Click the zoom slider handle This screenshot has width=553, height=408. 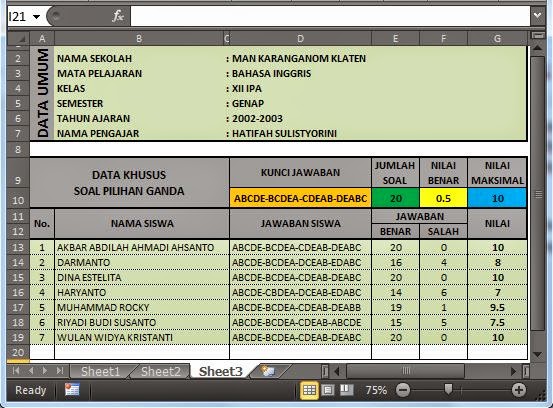(x=448, y=390)
